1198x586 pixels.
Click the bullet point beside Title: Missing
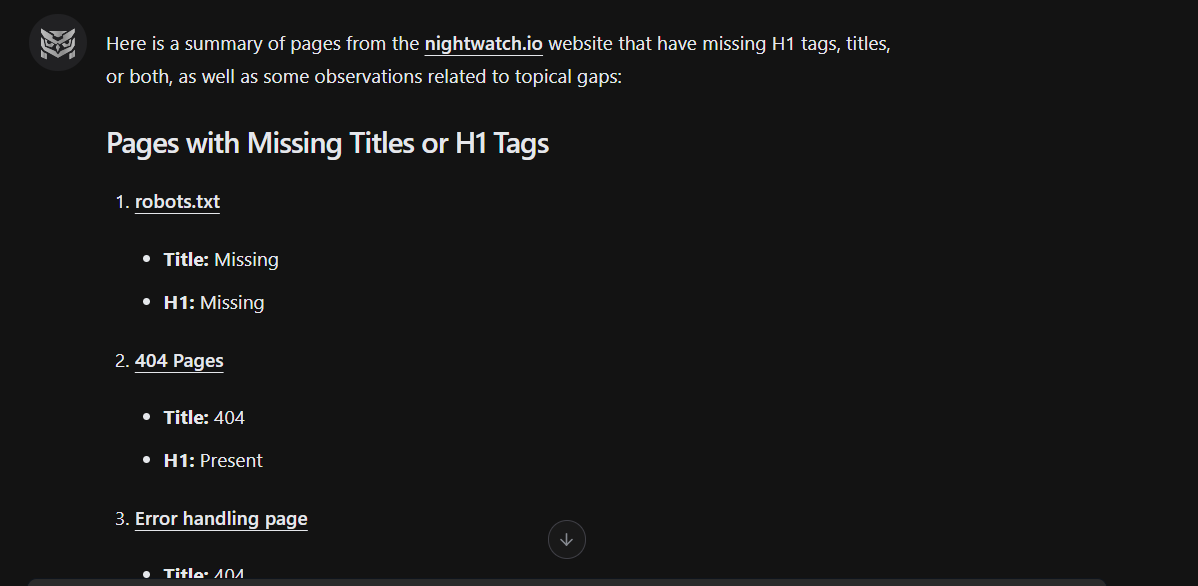(147, 260)
